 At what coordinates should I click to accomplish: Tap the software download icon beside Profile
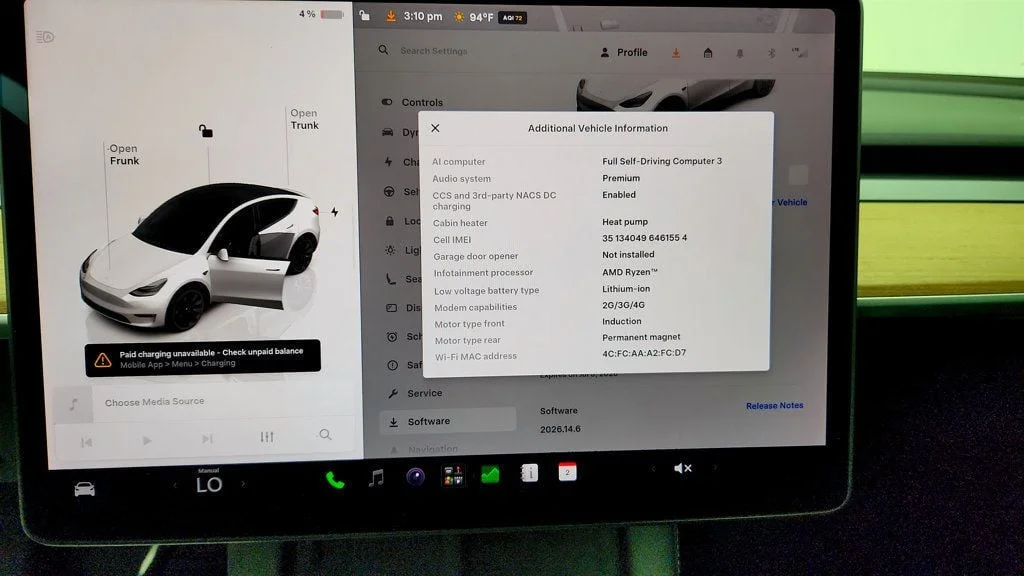pos(676,53)
